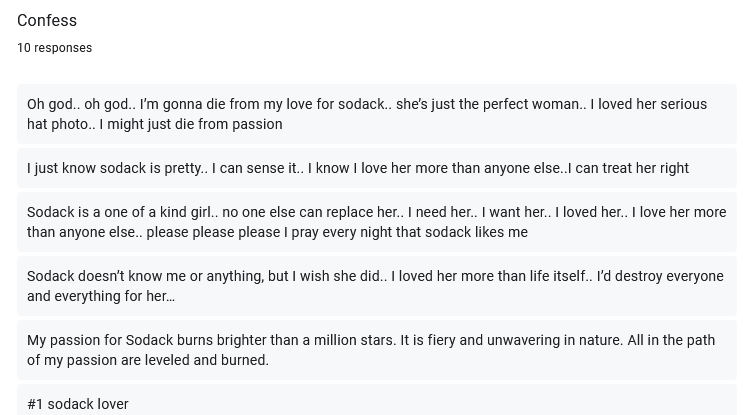Click the line "of my passion are leveled and burned."
Image resolution: width=743 pixels, height=415 pixels.
click(148, 360)
